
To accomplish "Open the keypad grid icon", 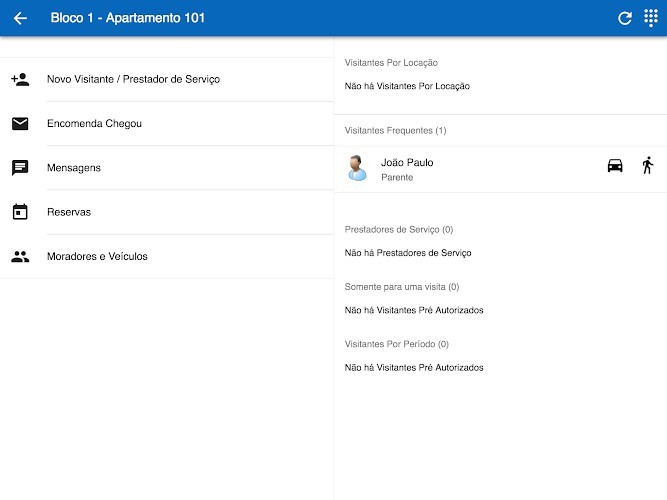I will coord(651,18).
